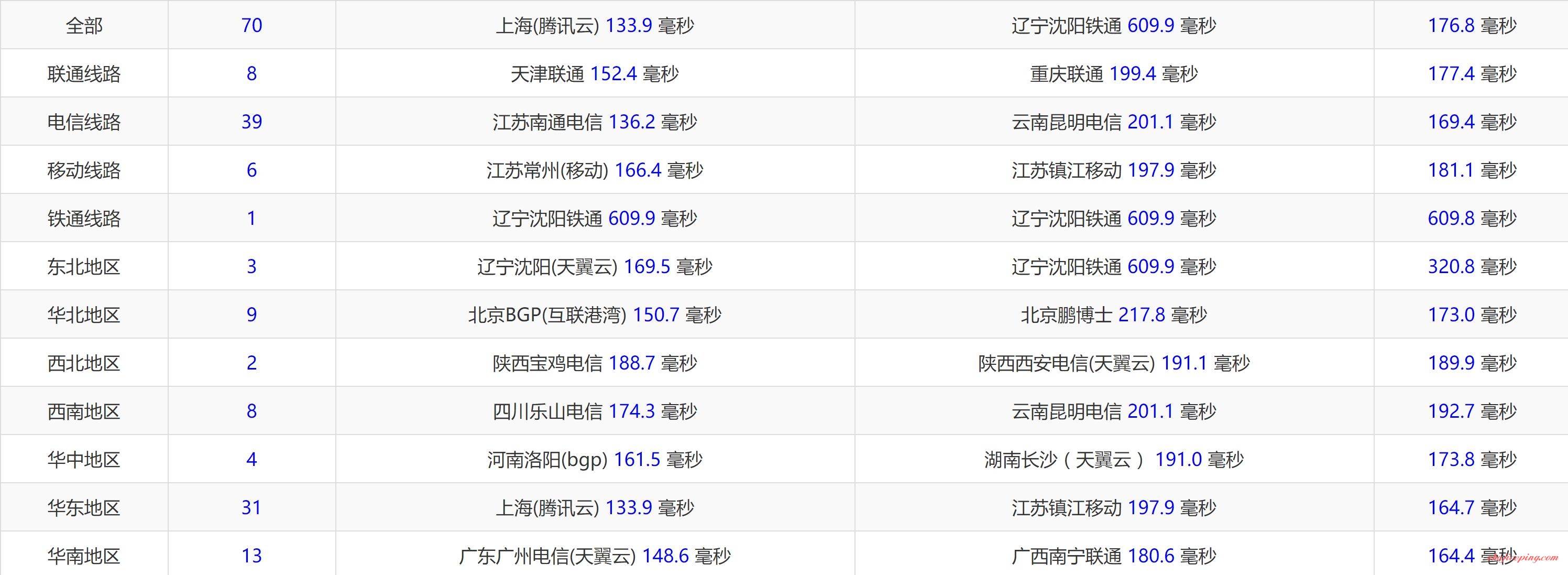Click node count 31
The height and width of the screenshot is (575, 1568).
coord(251,507)
